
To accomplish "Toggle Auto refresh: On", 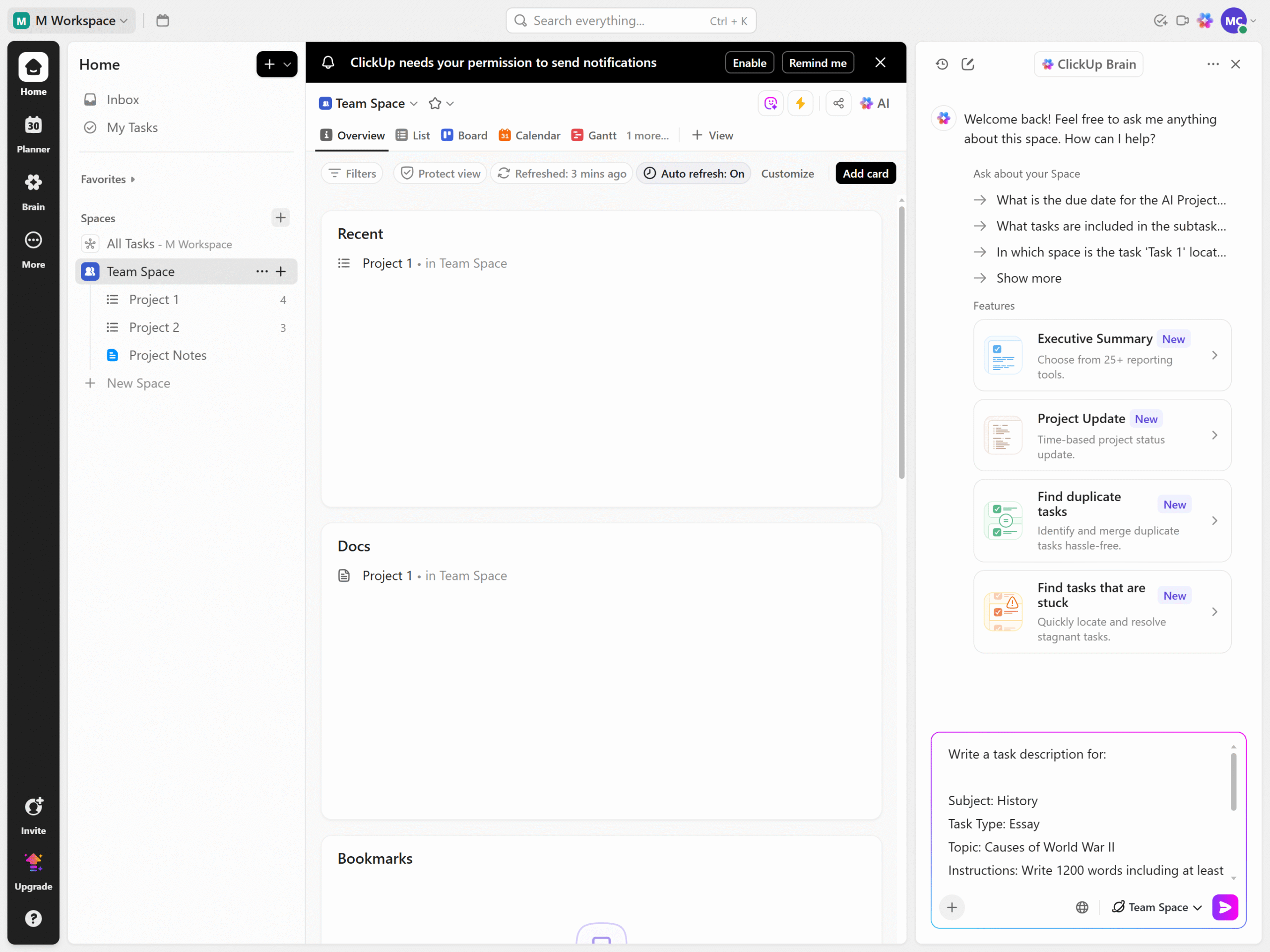I will [x=694, y=174].
